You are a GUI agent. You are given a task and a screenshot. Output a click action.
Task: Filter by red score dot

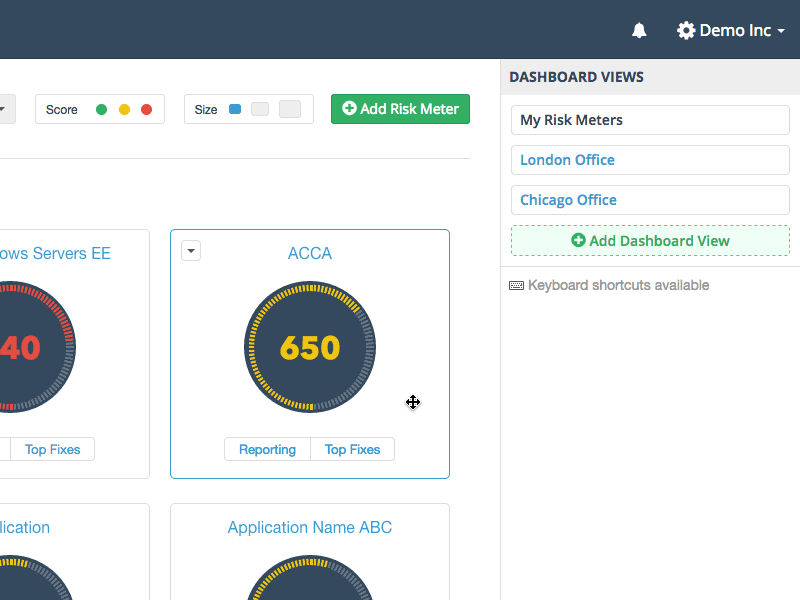146,110
